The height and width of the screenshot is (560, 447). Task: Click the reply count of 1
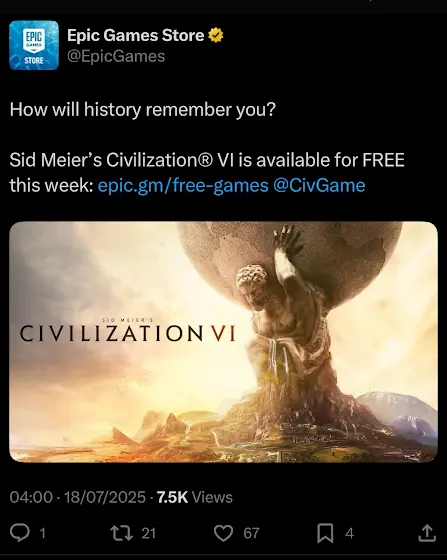(42, 534)
